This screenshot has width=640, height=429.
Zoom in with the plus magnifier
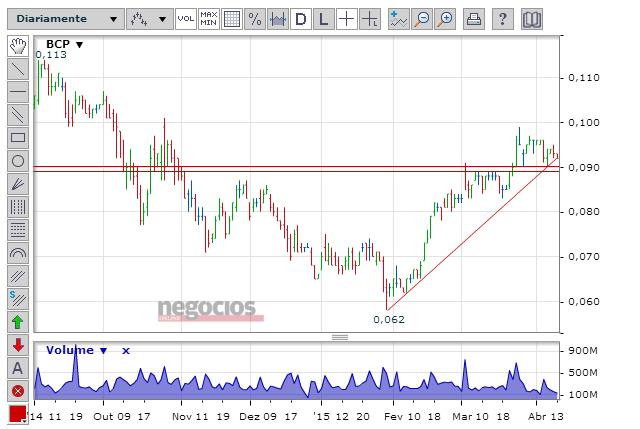point(445,19)
